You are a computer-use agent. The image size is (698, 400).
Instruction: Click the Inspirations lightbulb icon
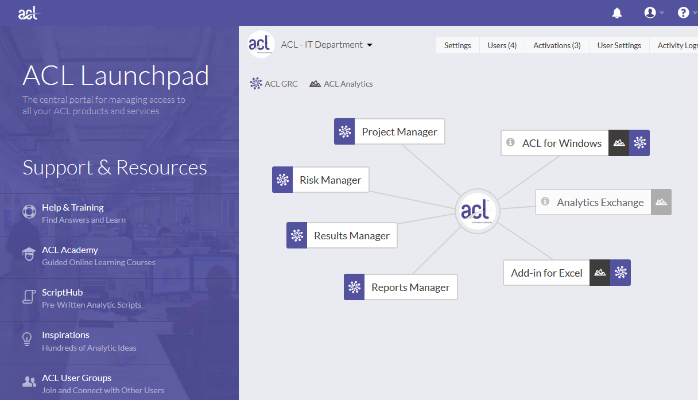coord(27,339)
